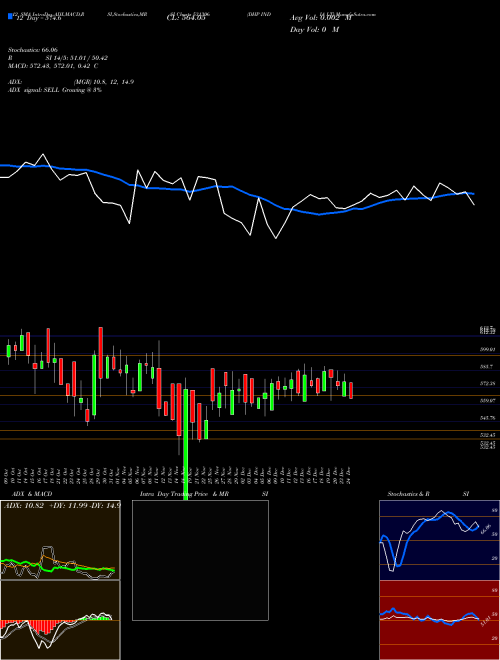This screenshot has height=660, width=500.
Task: Click the 572.38 price axis label
Action: coord(488,383)
